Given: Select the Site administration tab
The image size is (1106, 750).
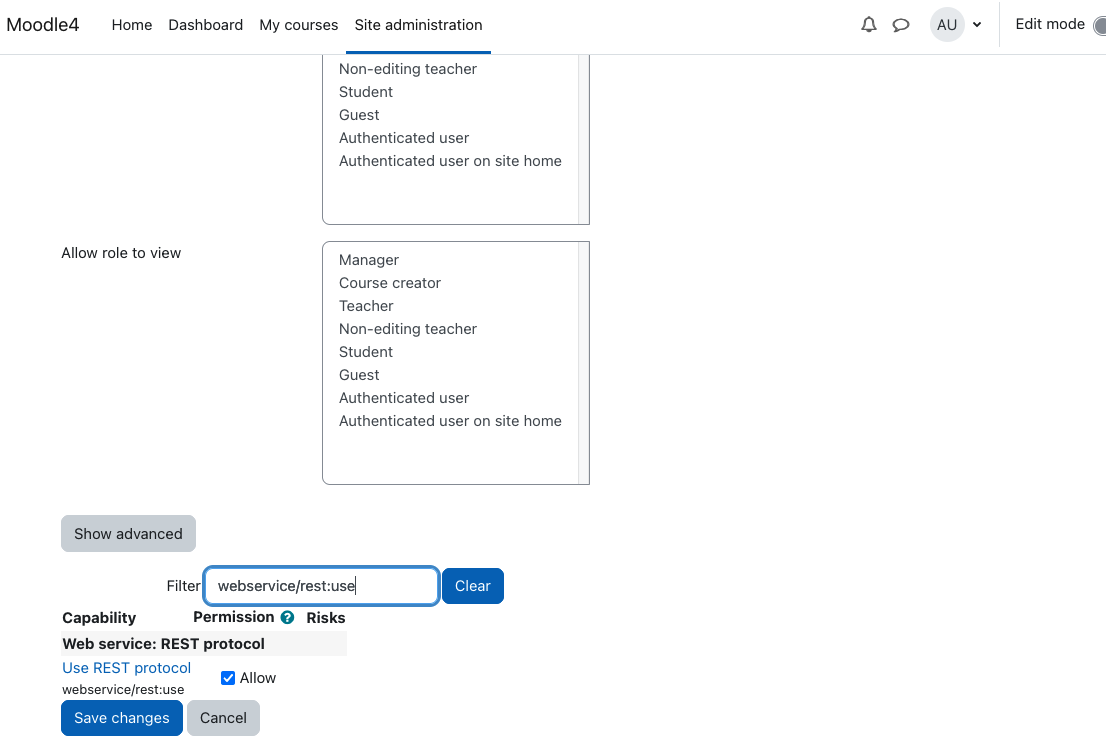Looking at the screenshot, I should 418,25.
